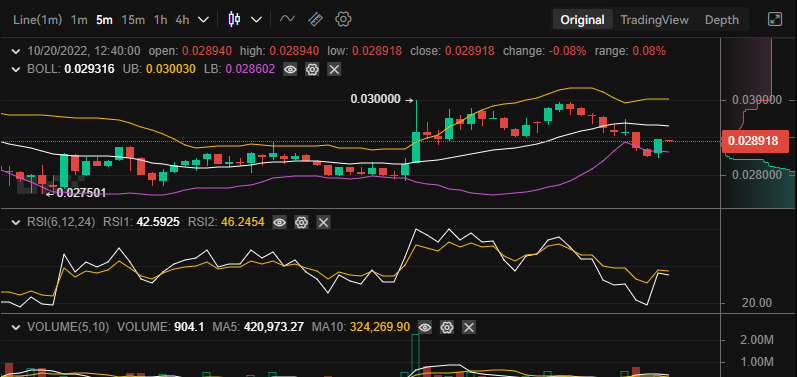Remove the VOLUME indicator
The width and height of the screenshot is (797, 377).
469,327
